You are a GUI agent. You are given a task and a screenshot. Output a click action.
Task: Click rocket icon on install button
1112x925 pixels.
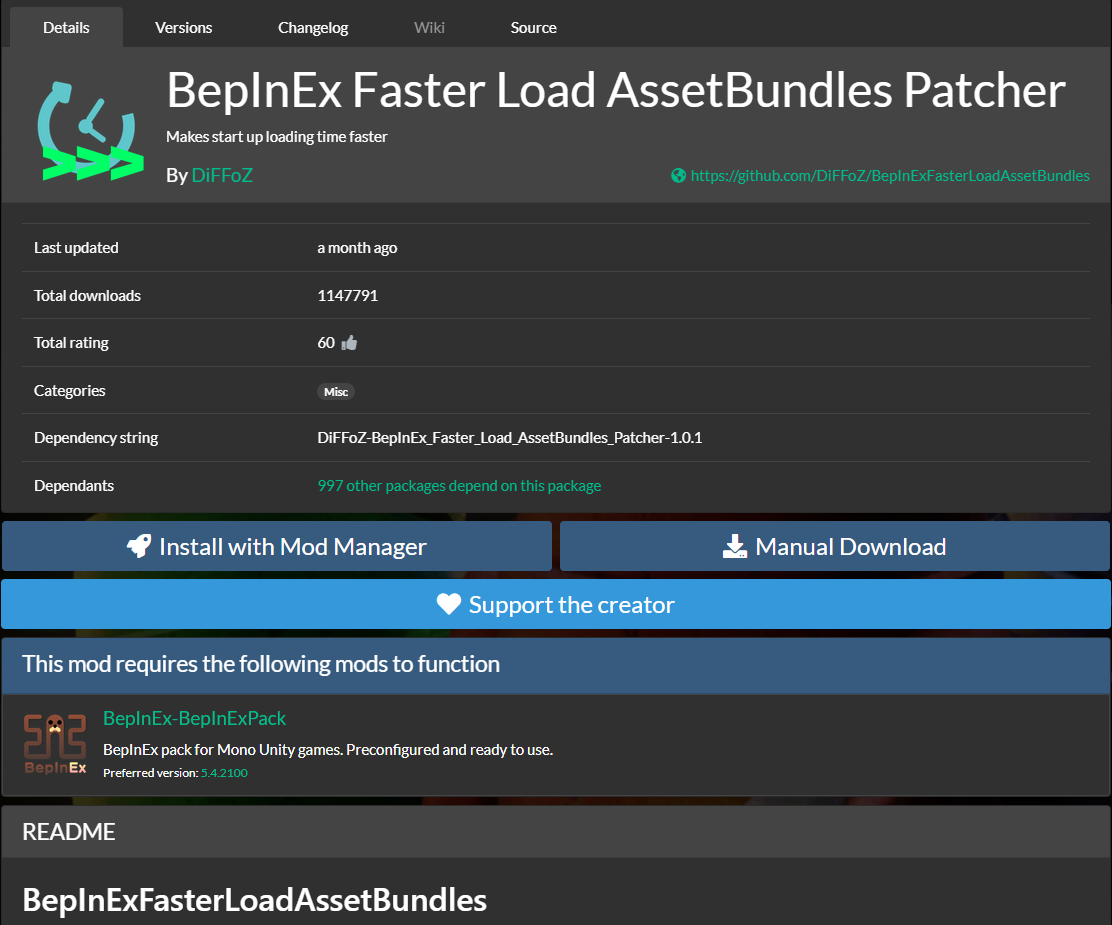click(138, 546)
